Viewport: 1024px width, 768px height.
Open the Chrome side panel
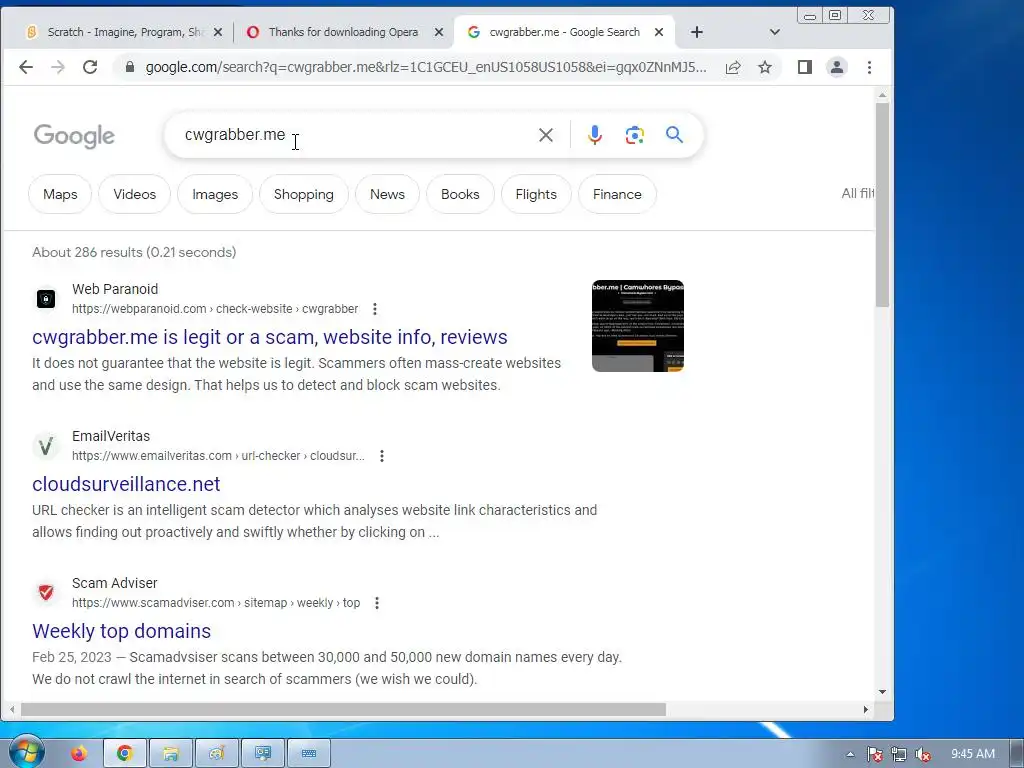(x=805, y=67)
